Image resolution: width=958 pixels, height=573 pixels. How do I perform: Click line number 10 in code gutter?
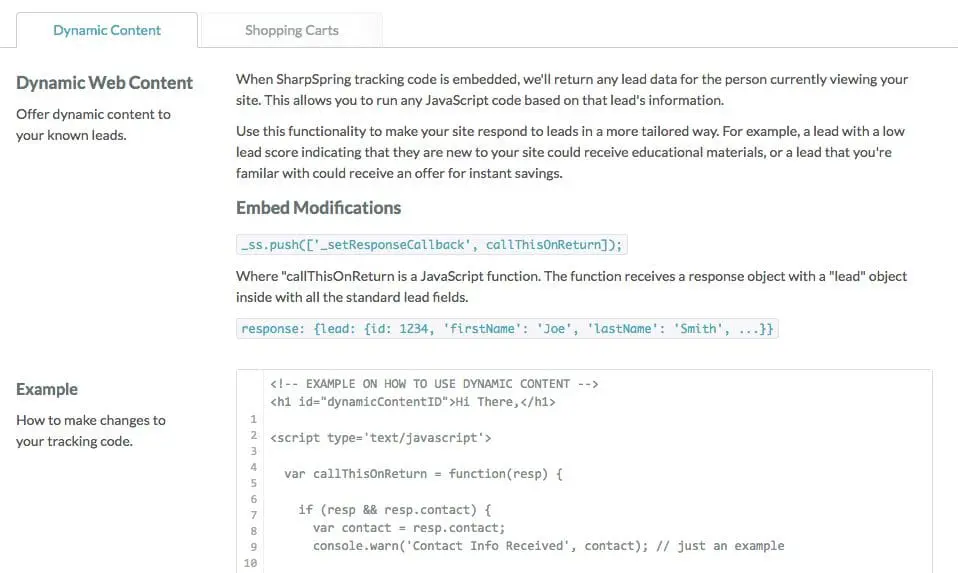(250, 564)
